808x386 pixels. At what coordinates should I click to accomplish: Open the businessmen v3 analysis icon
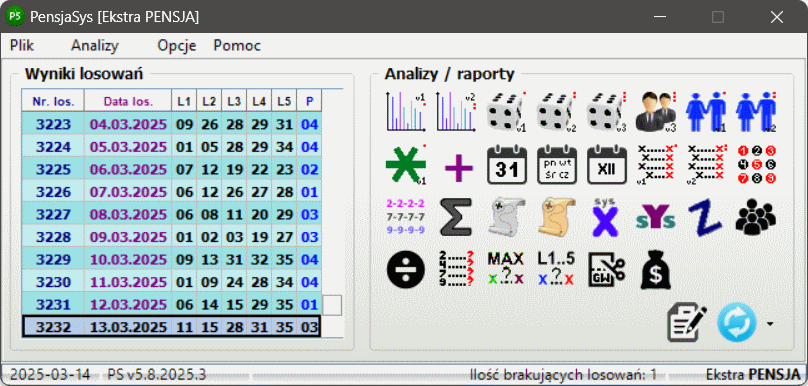tap(655, 111)
